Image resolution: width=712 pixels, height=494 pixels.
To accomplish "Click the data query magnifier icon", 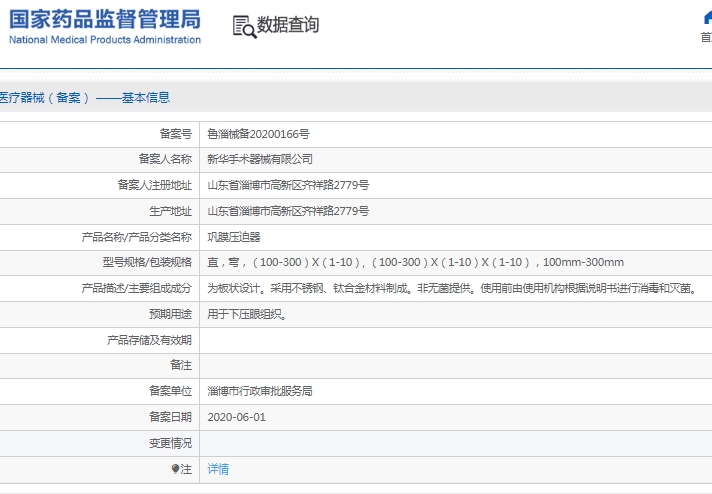I will (244, 26).
